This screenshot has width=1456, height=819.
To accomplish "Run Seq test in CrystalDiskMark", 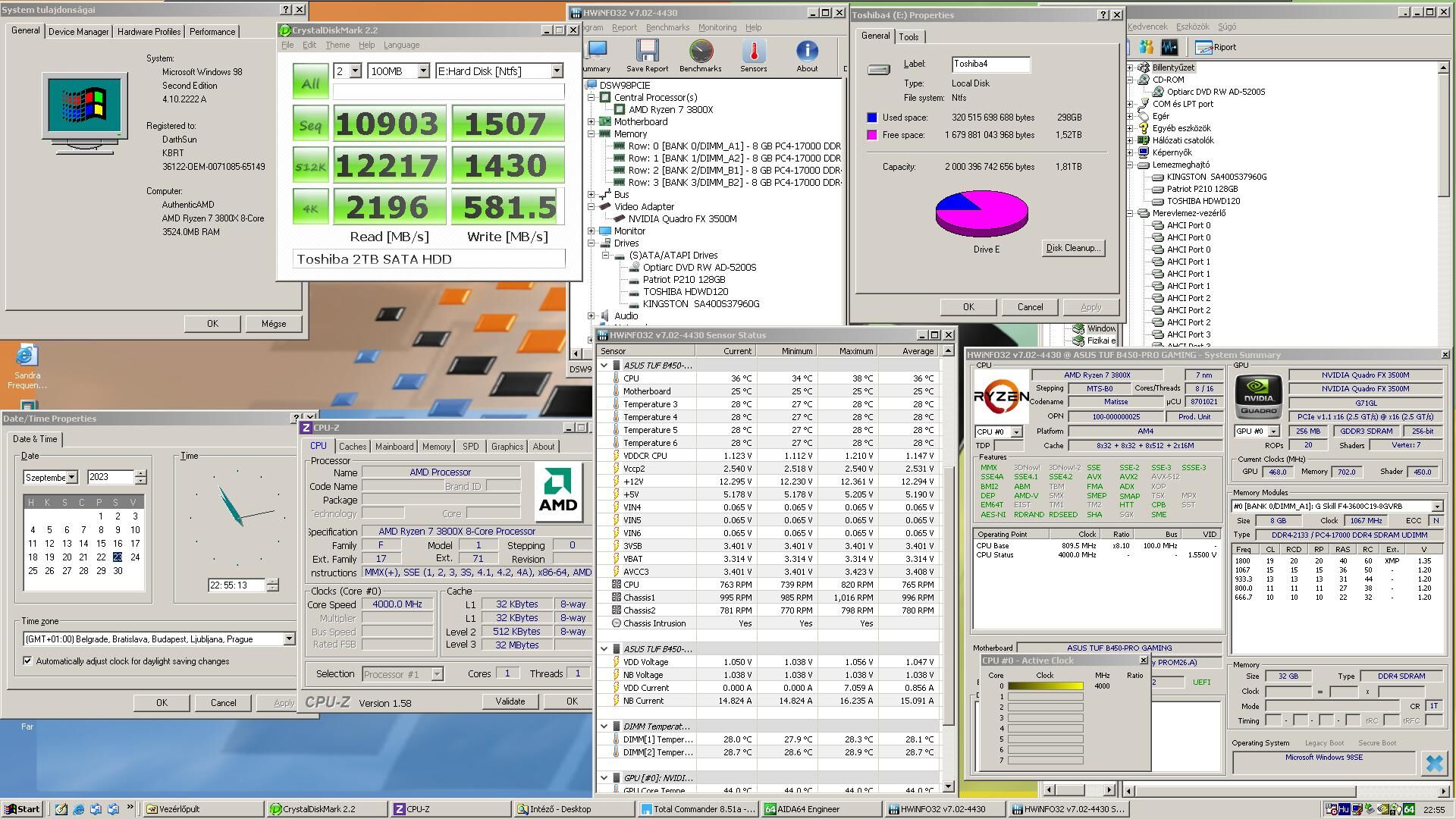I will [310, 124].
